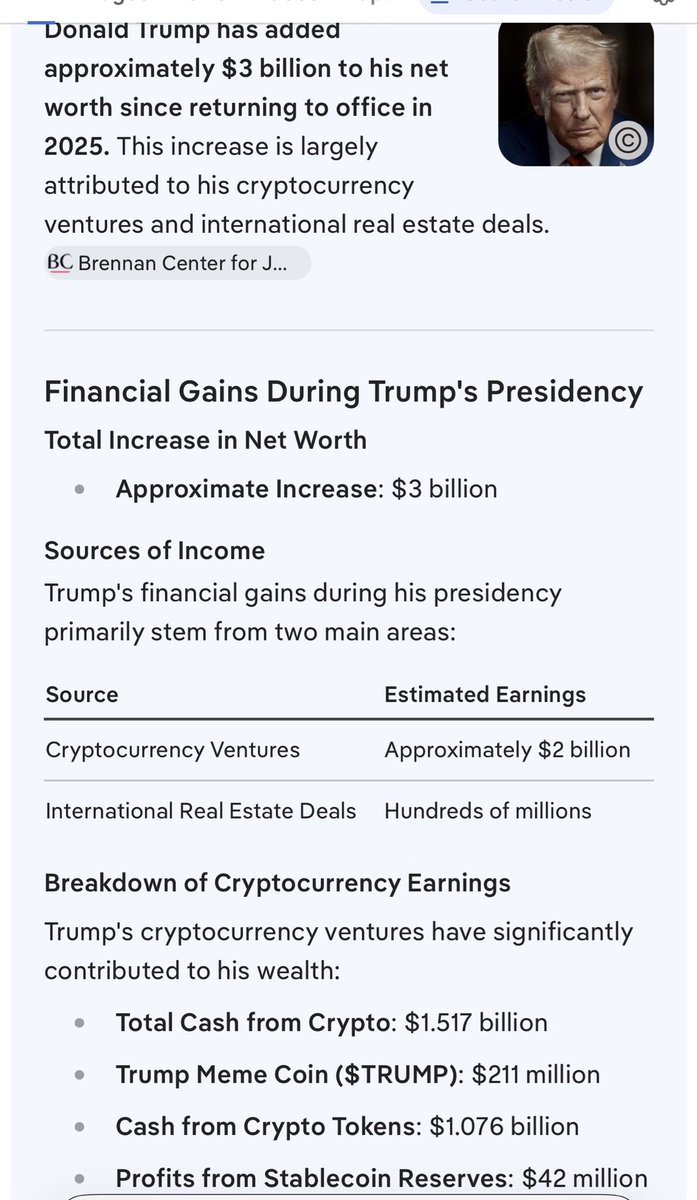698x1200 pixels.
Task: Tap the rounded input bar at the bottom
Action: pyautogui.click(x=349, y=1197)
